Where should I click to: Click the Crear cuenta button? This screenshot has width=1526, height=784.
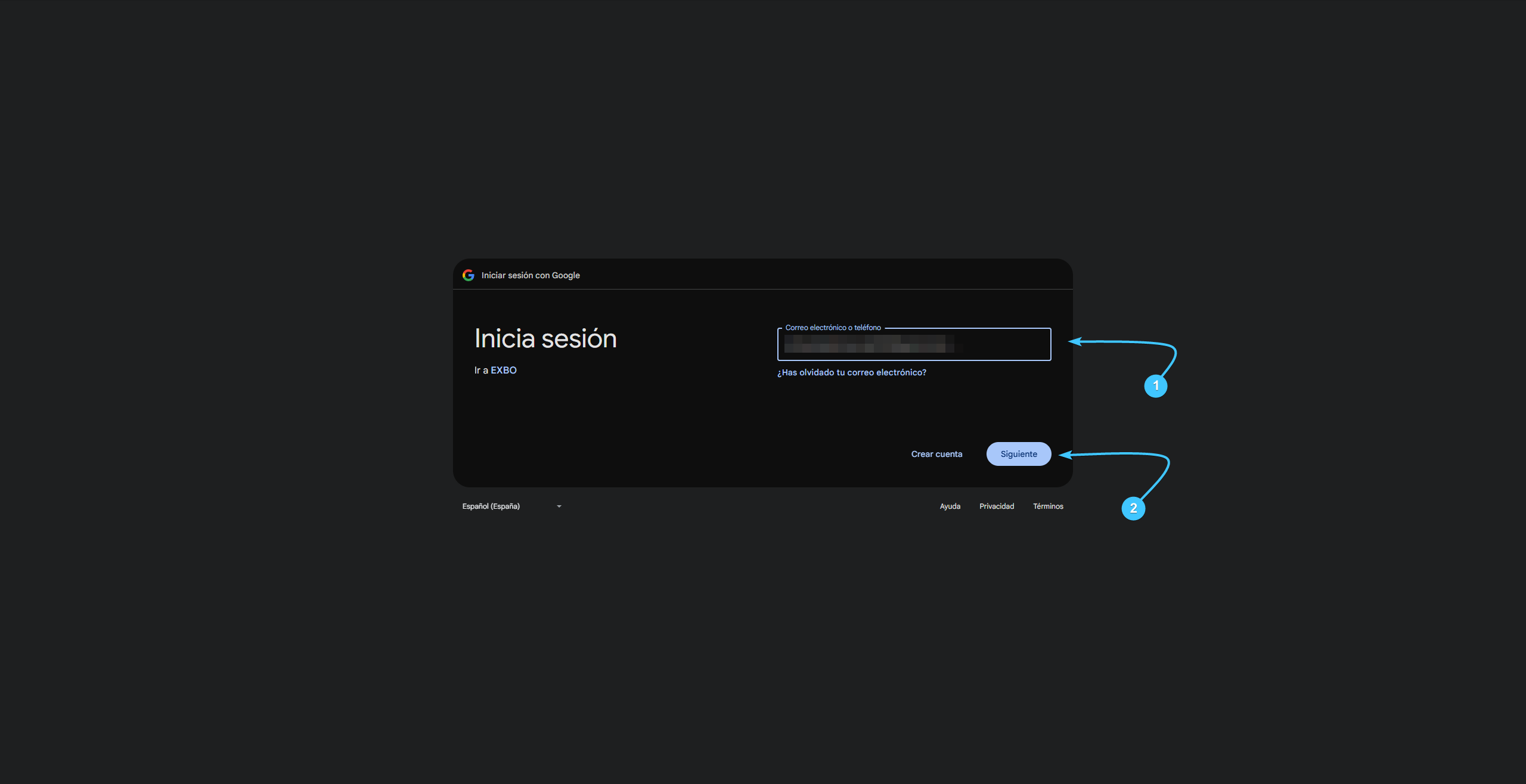pyautogui.click(x=936, y=454)
